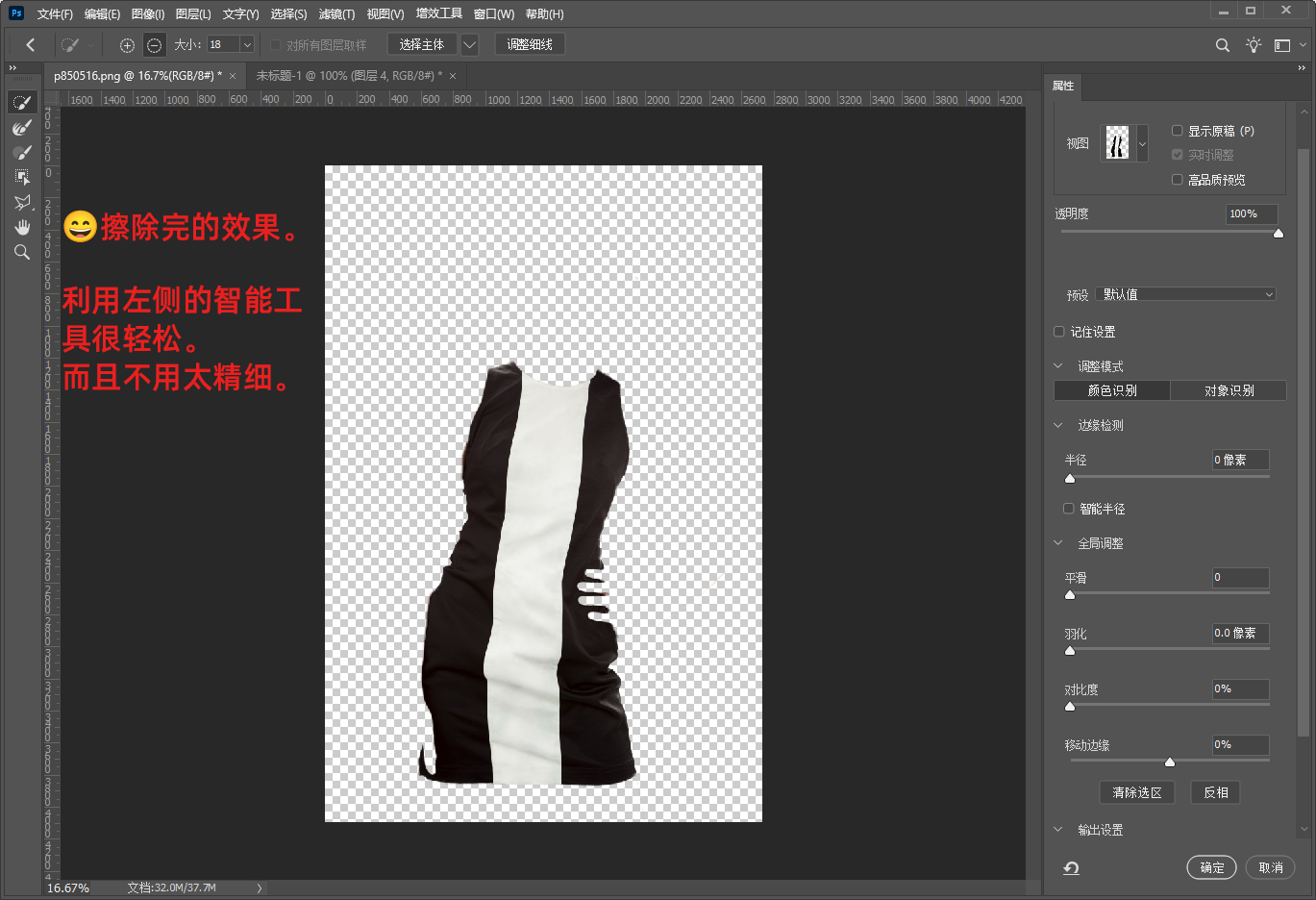
Task: Click the reset workspace arrow icon
Action: point(1071,868)
